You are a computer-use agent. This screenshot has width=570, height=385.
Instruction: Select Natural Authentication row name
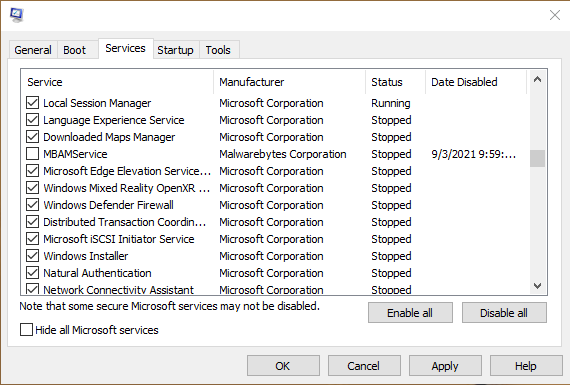point(97,273)
